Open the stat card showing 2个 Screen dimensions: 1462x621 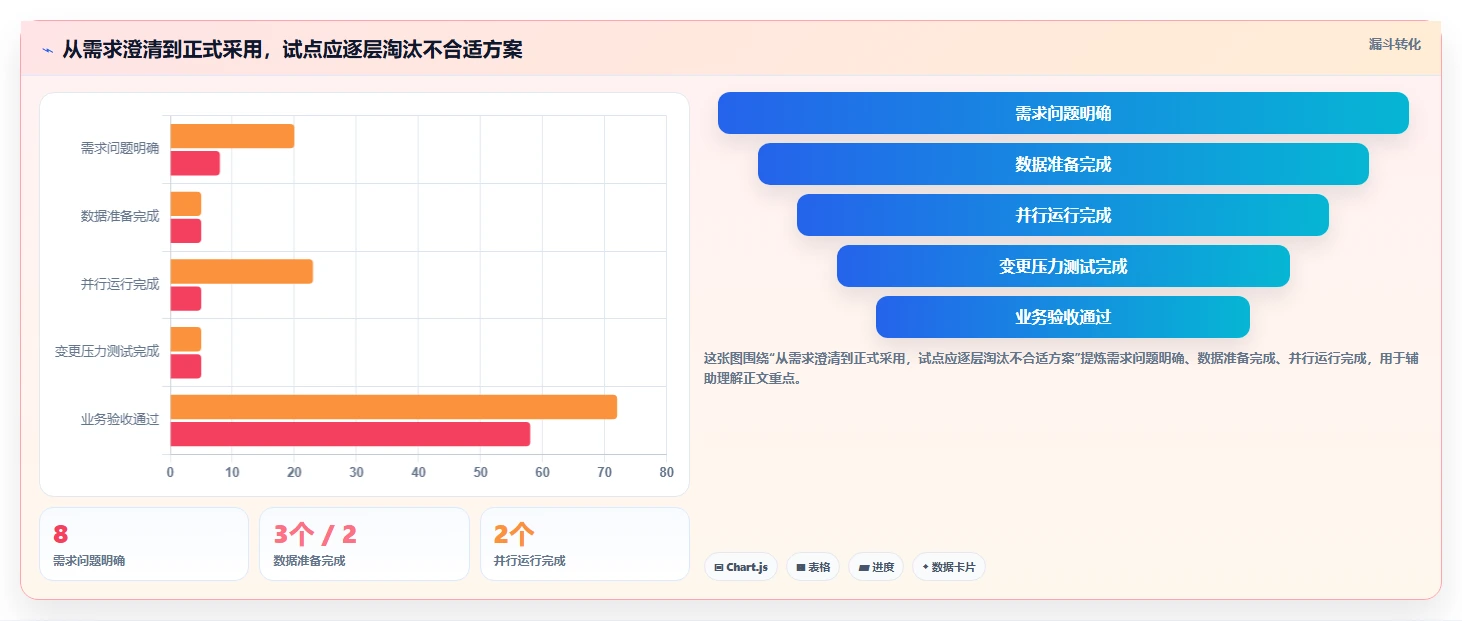[x=585, y=544]
